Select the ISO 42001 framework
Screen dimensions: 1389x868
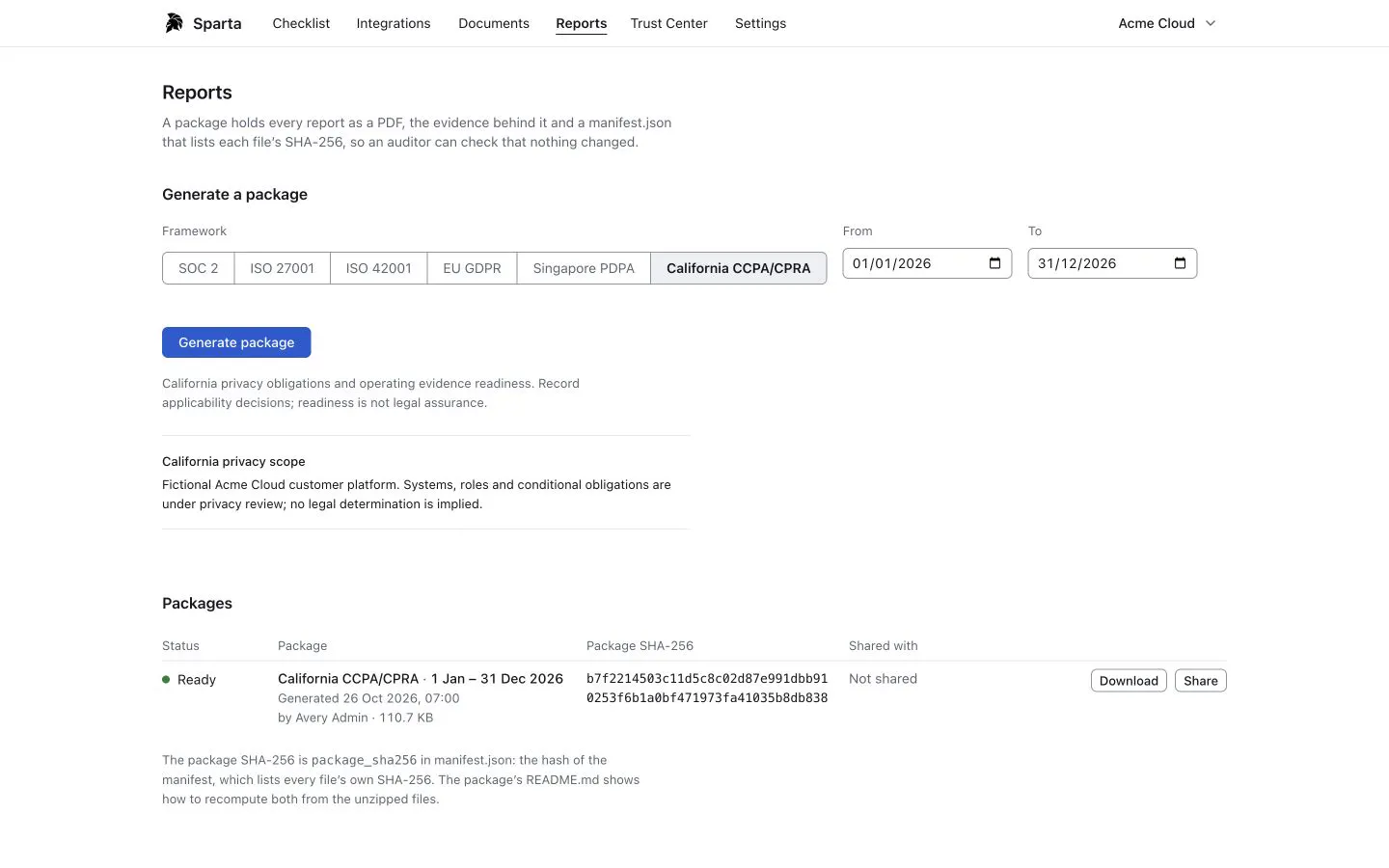(379, 268)
